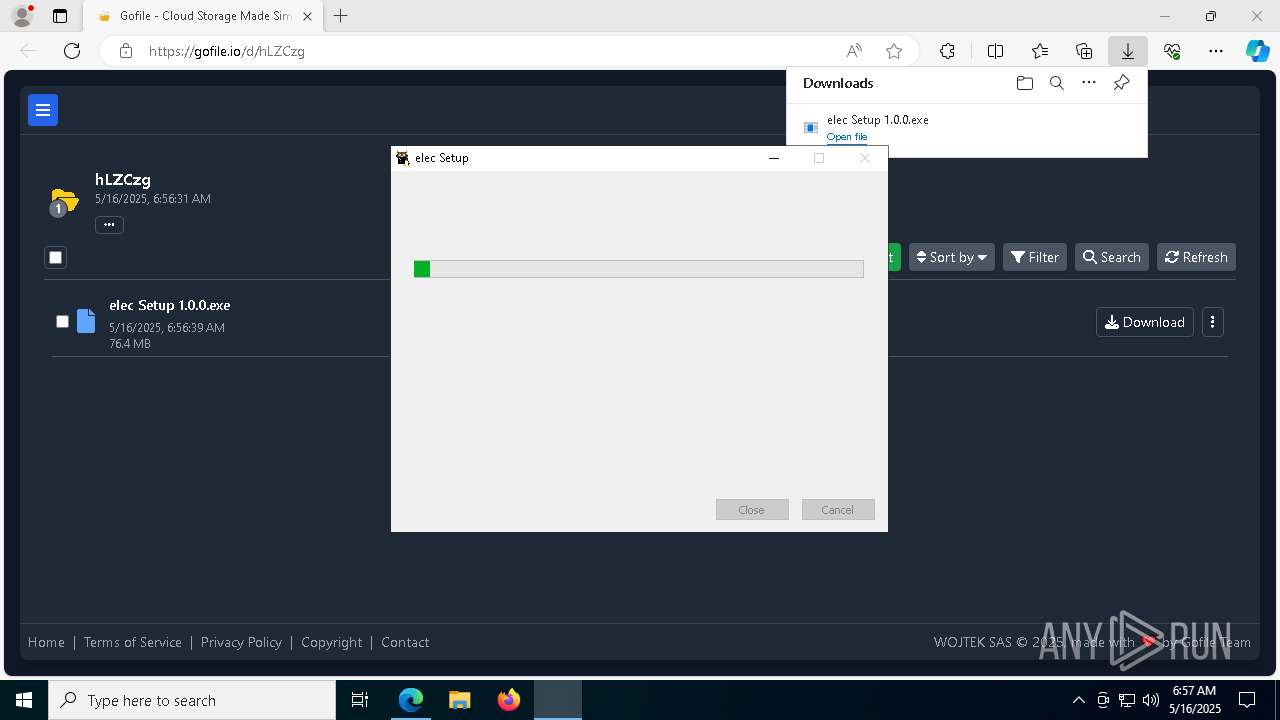Open Edge Settings and more menu
The width and height of the screenshot is (1280, 720).
click(x=1216, y=51)
